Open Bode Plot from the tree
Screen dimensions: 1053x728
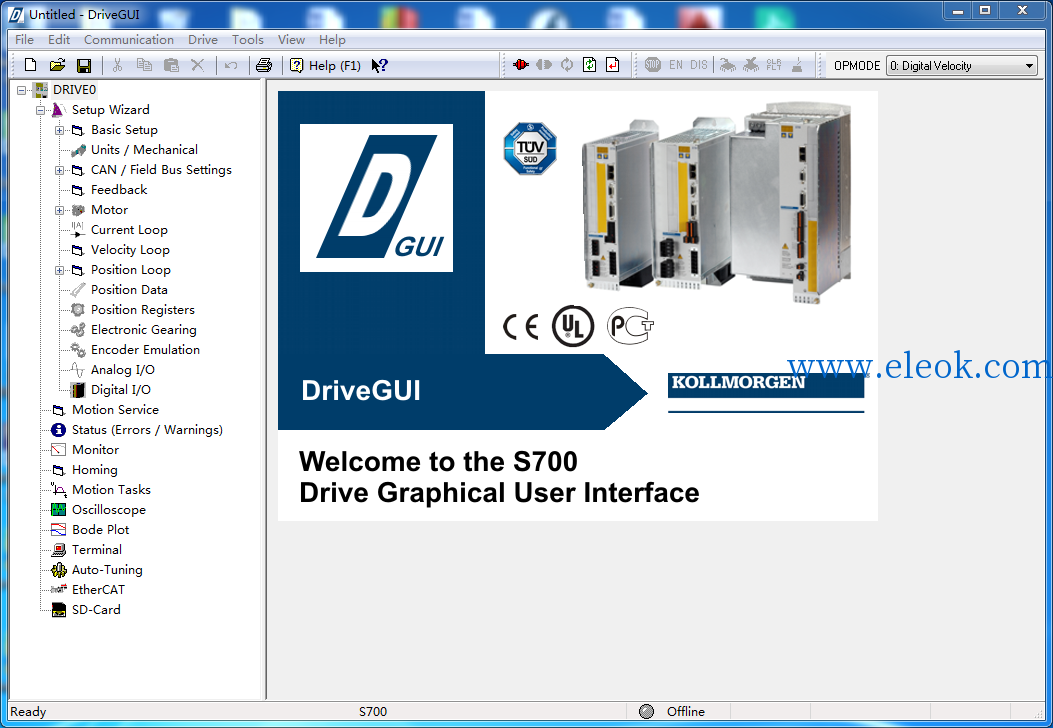pyautogui.click(x=101, y=530)
